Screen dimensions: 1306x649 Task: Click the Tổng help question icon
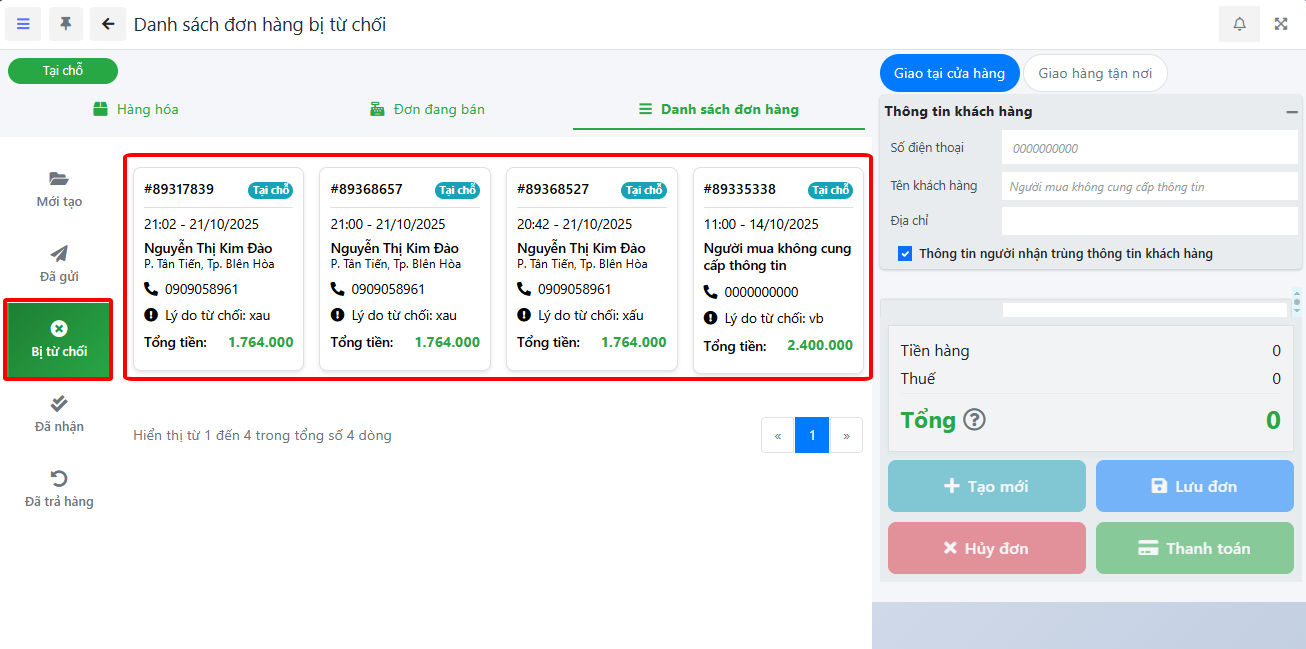coord(974,420)
